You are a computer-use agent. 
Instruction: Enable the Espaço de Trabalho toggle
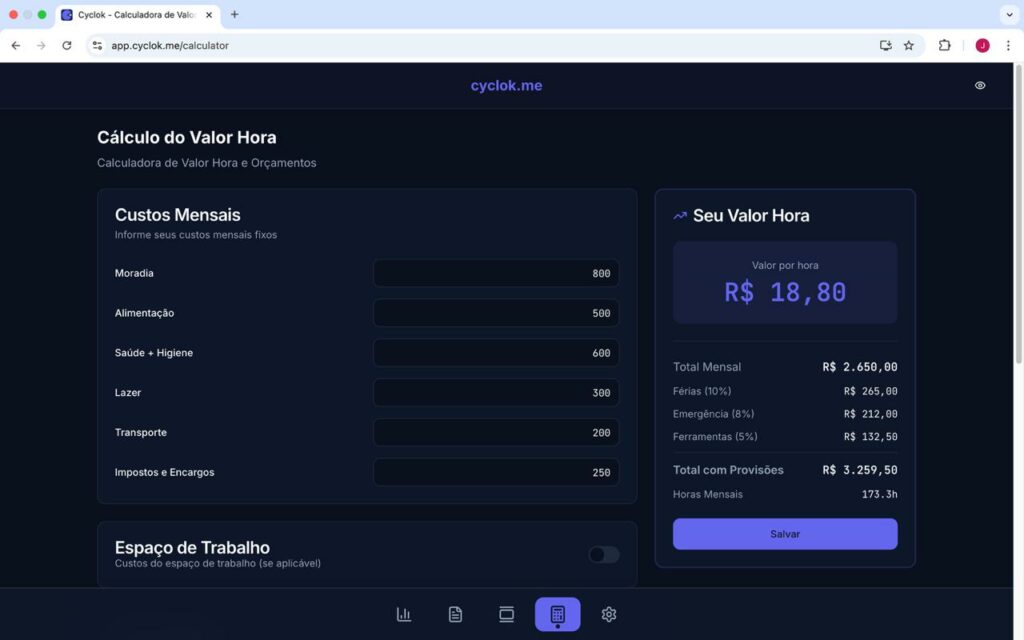(x=603, y=554)
